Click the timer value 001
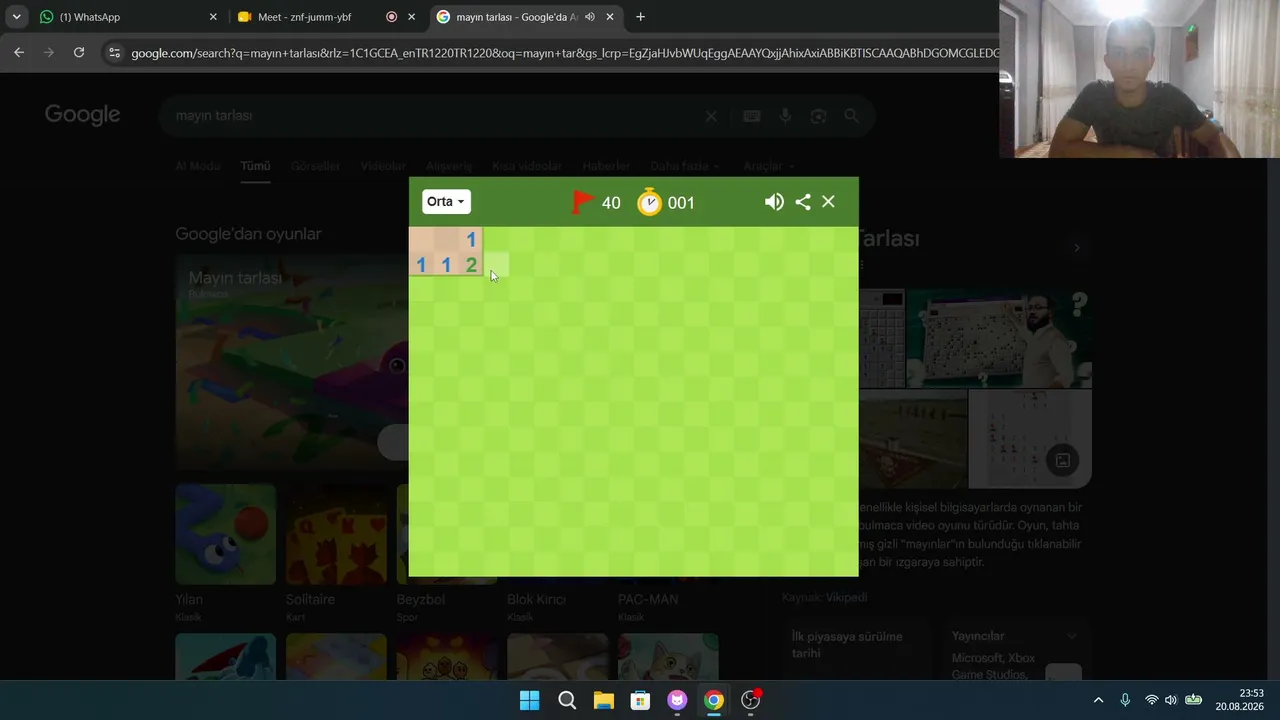 tap(681, 203)
